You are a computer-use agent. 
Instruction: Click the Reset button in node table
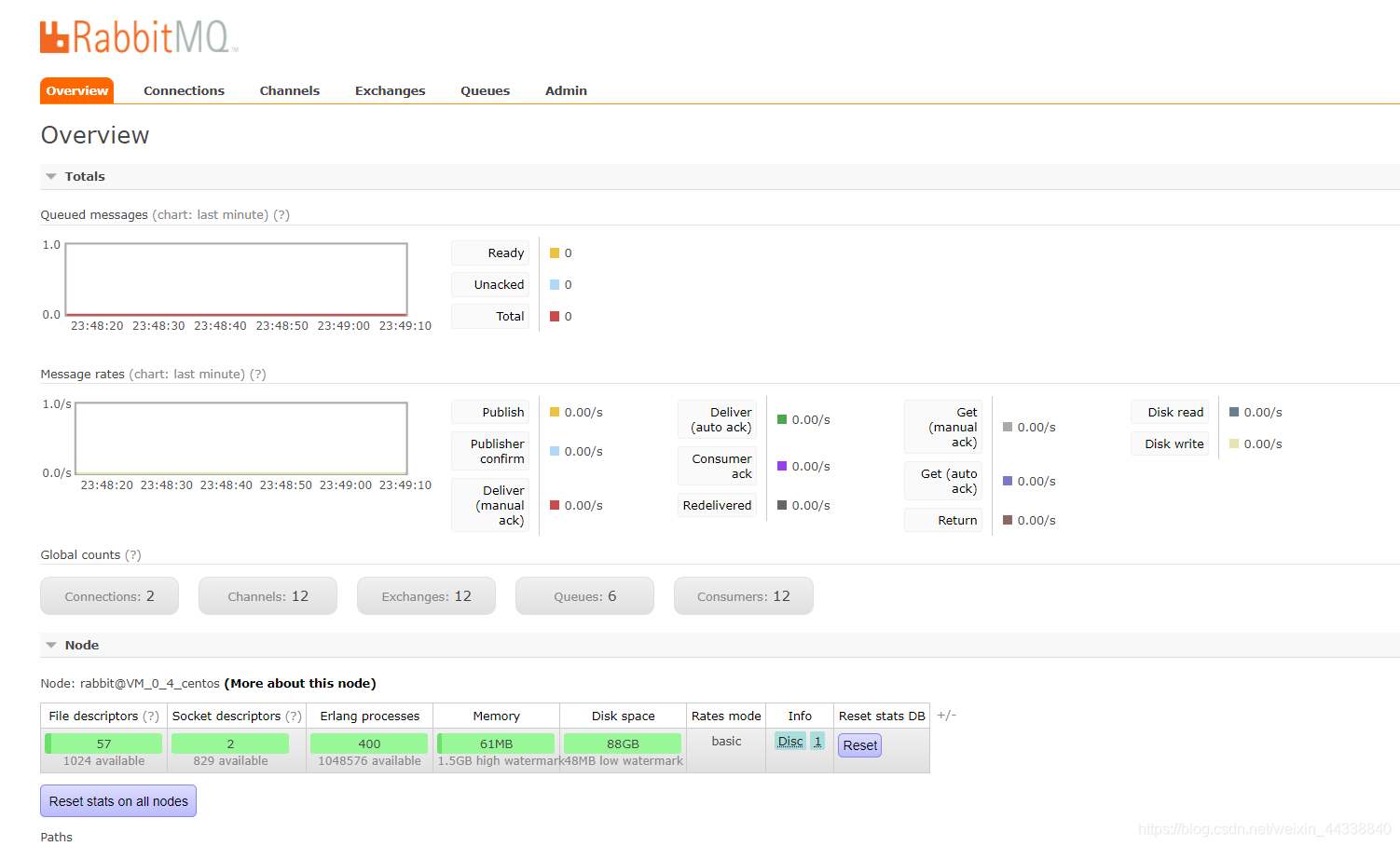[859, 745]
